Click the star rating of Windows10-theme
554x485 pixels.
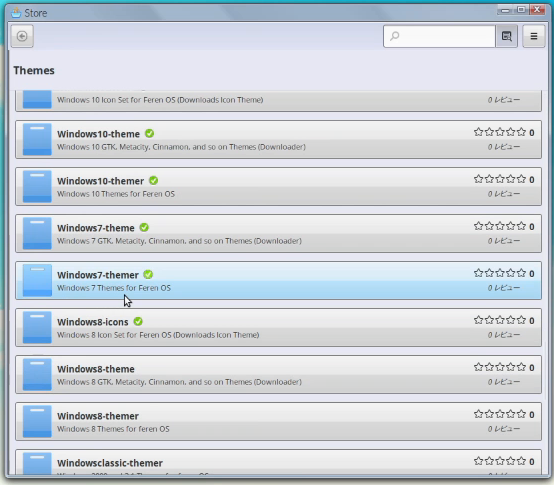[500, 132]
